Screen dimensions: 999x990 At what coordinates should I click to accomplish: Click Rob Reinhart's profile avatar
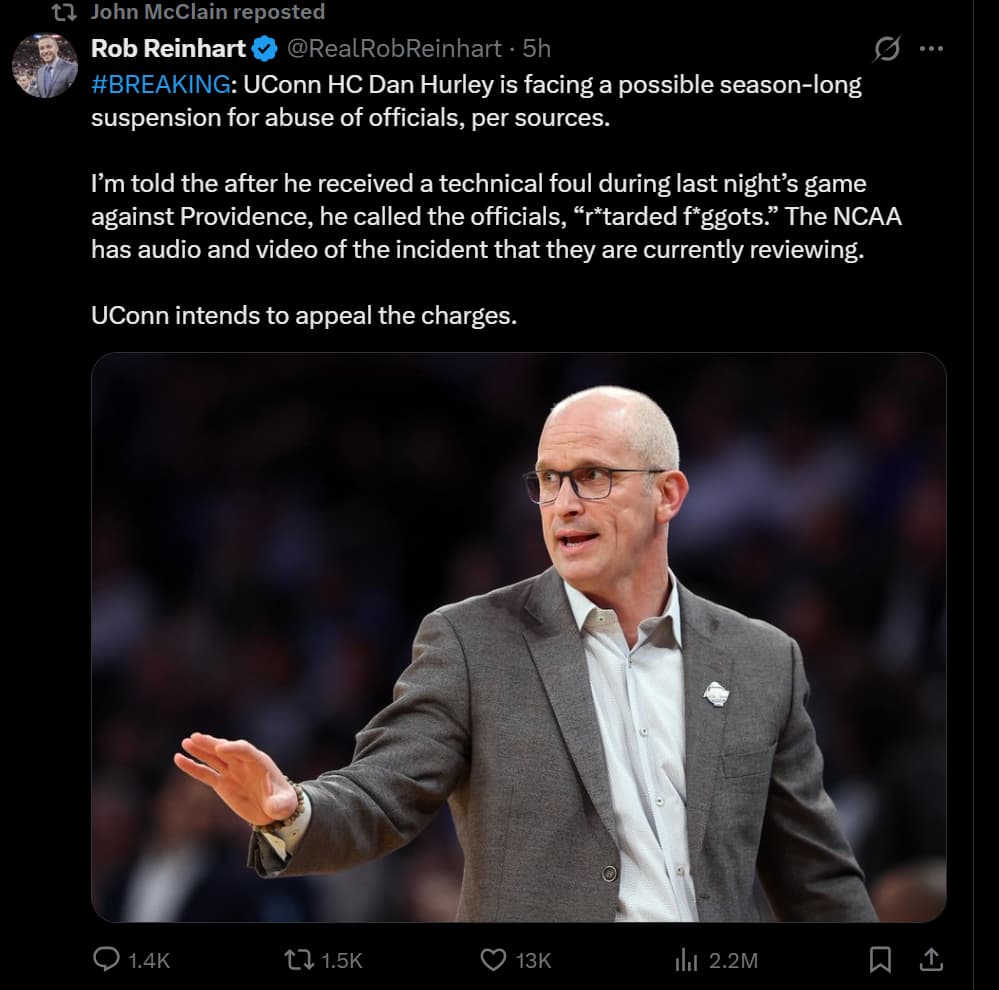[45, 66]
